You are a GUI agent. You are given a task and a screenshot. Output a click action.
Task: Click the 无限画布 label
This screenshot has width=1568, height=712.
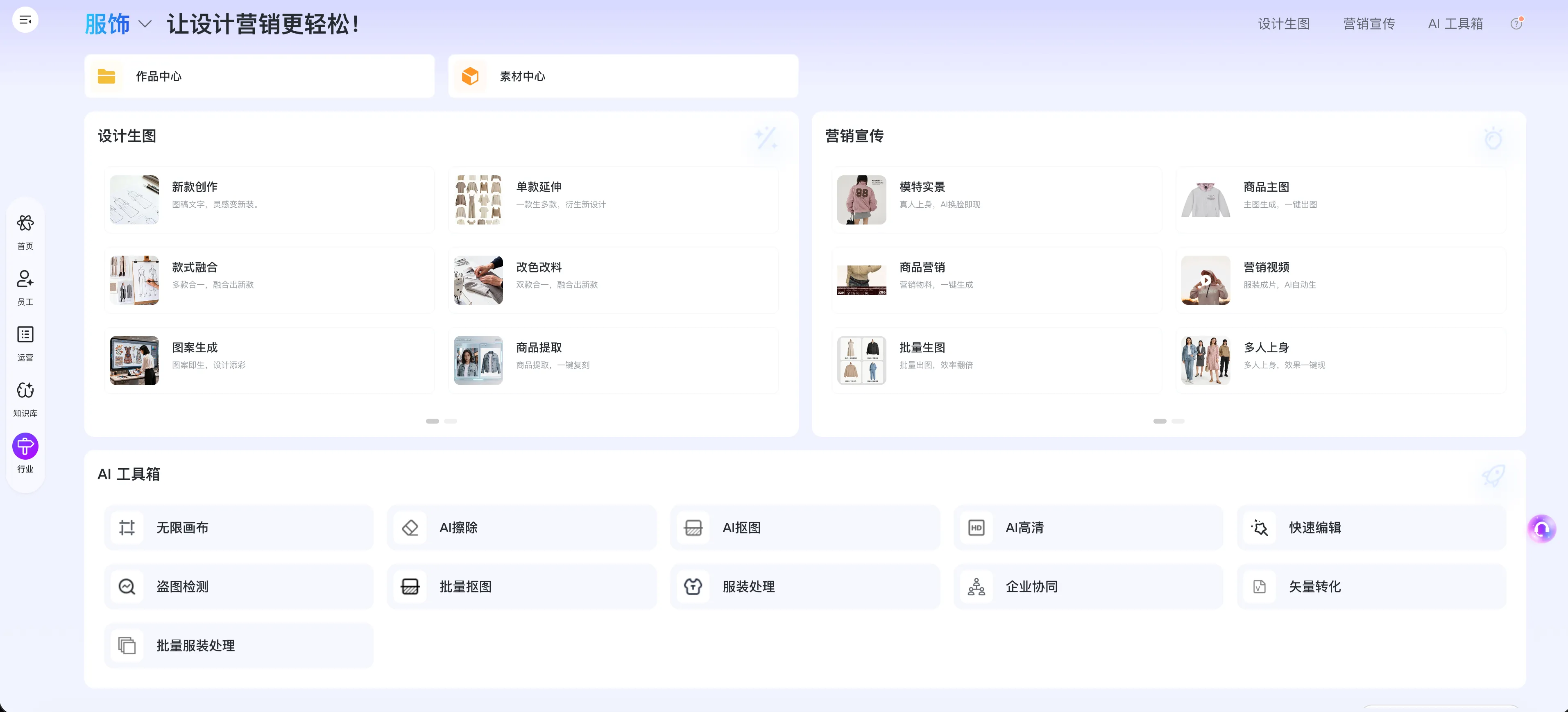pos(183,528)
